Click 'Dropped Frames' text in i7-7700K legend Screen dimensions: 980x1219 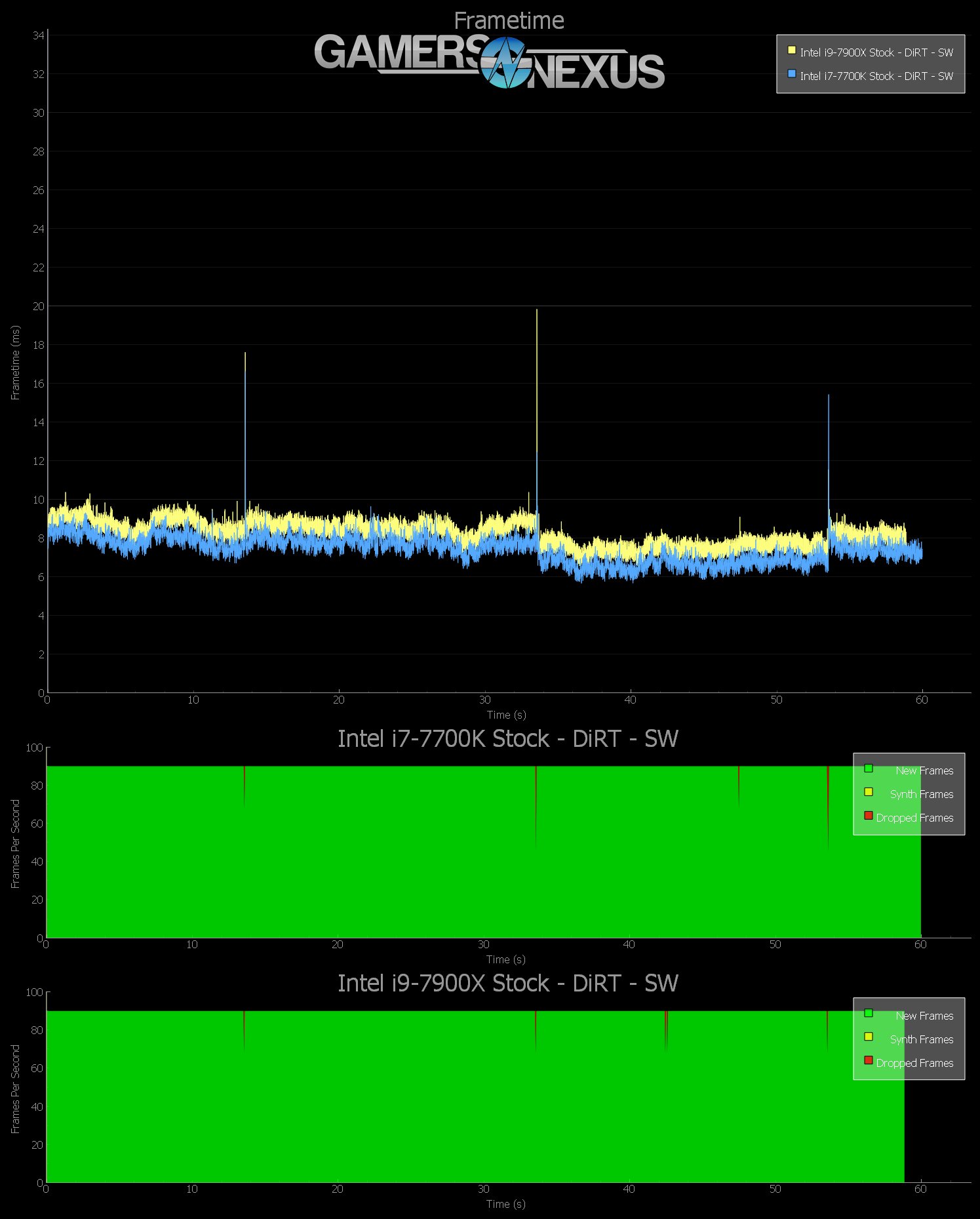(x=914, y=818)
